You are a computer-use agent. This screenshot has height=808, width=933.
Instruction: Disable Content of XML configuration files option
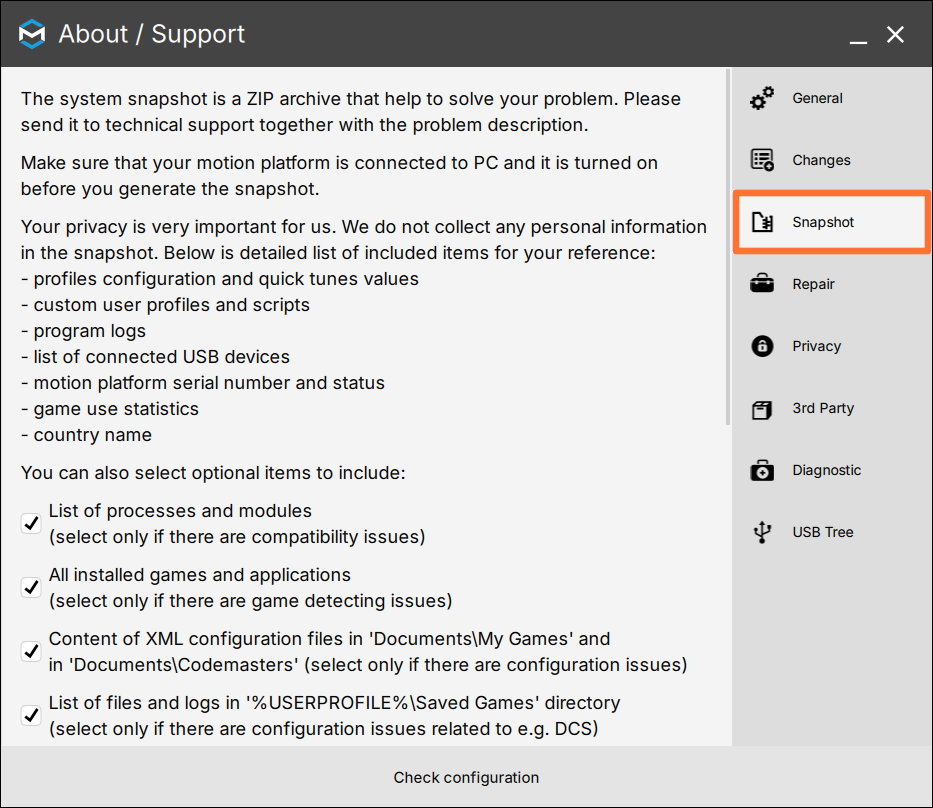tap(31, 652)
